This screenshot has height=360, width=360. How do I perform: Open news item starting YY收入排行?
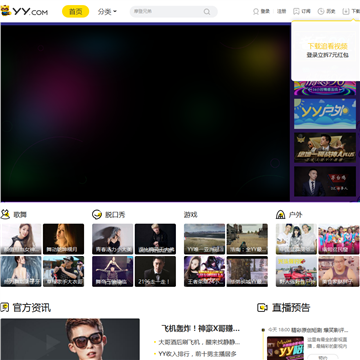[x=197, y=354]
